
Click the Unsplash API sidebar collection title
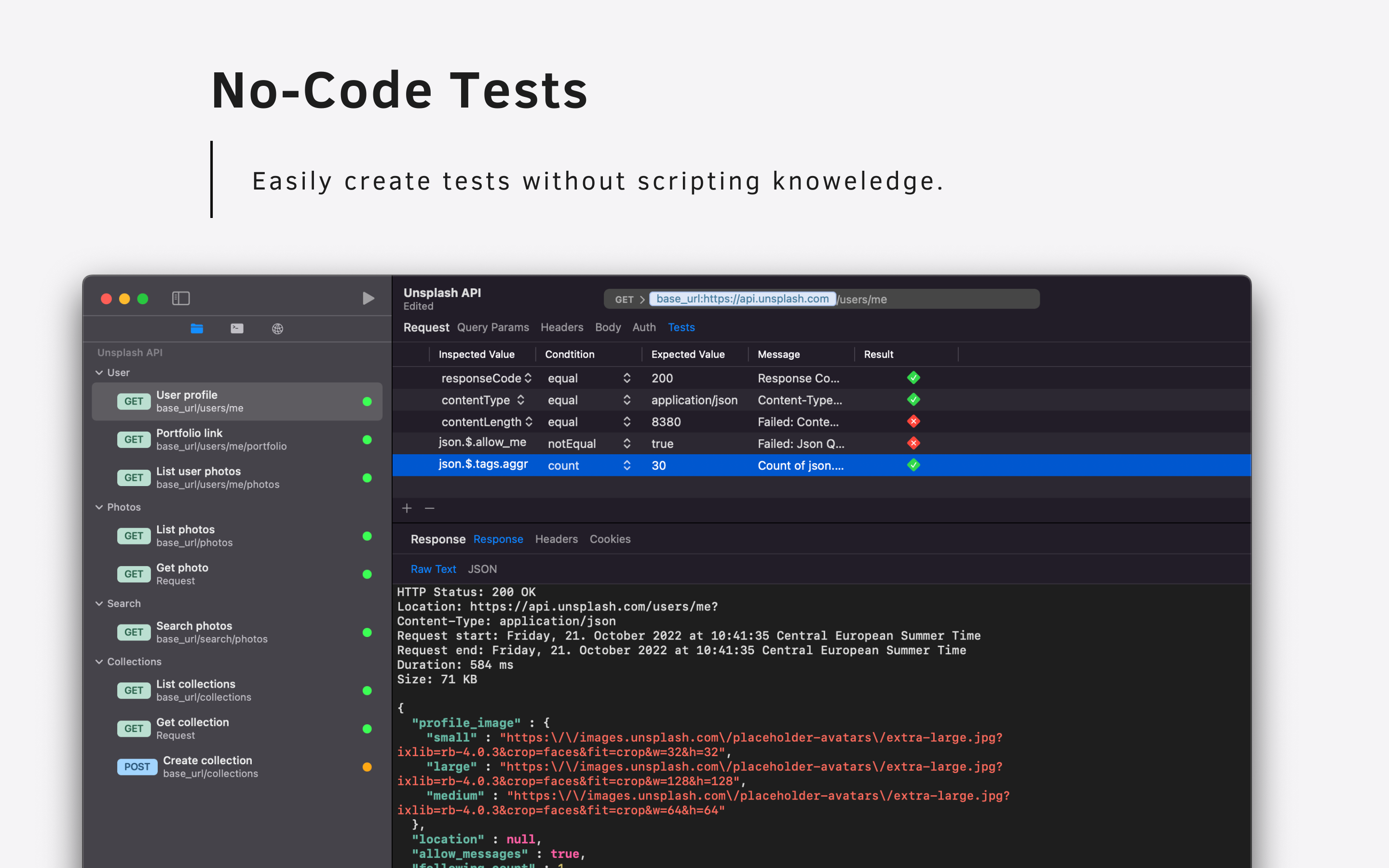130,353
